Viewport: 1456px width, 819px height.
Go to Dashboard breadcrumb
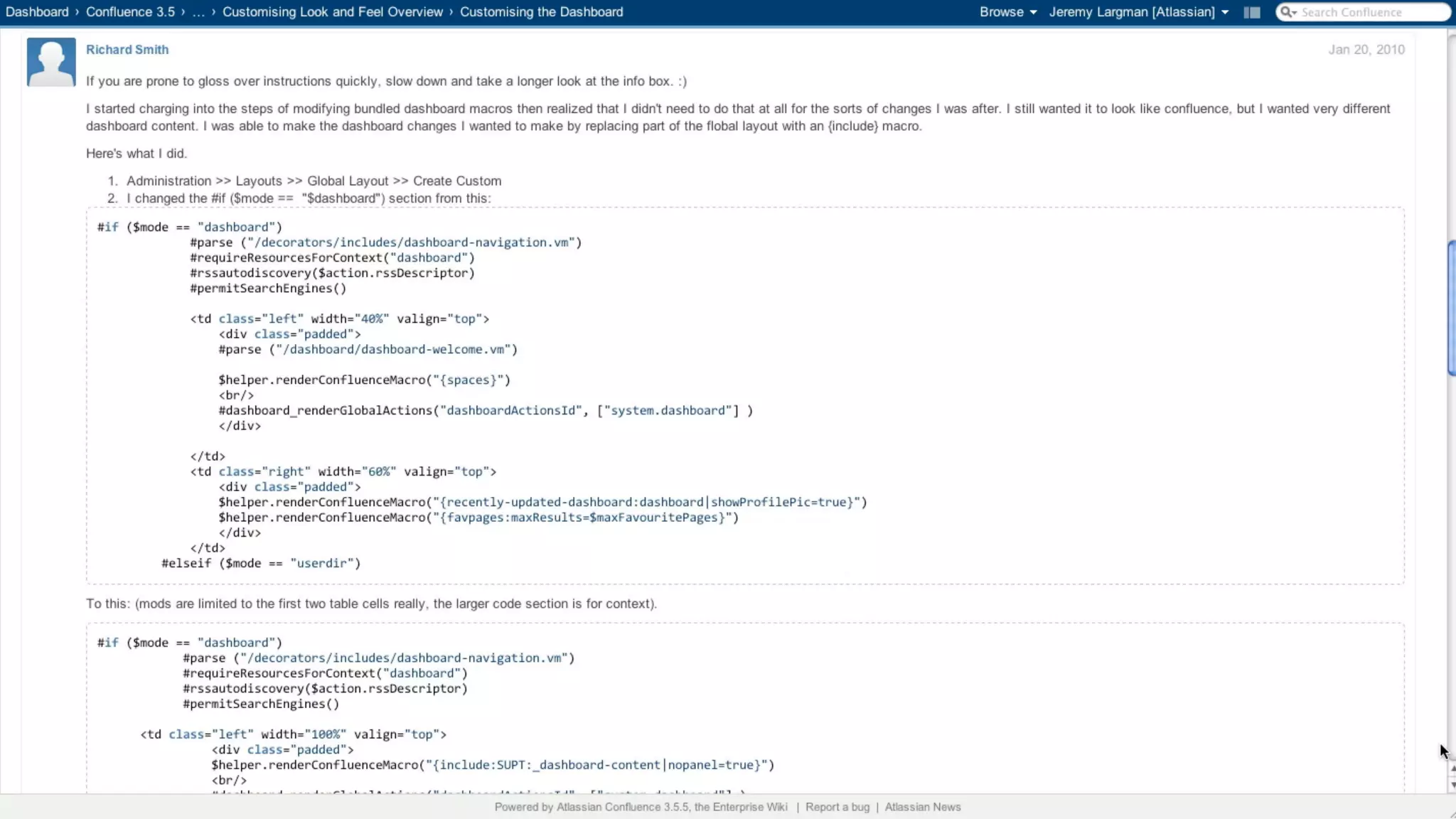(37, 12)
